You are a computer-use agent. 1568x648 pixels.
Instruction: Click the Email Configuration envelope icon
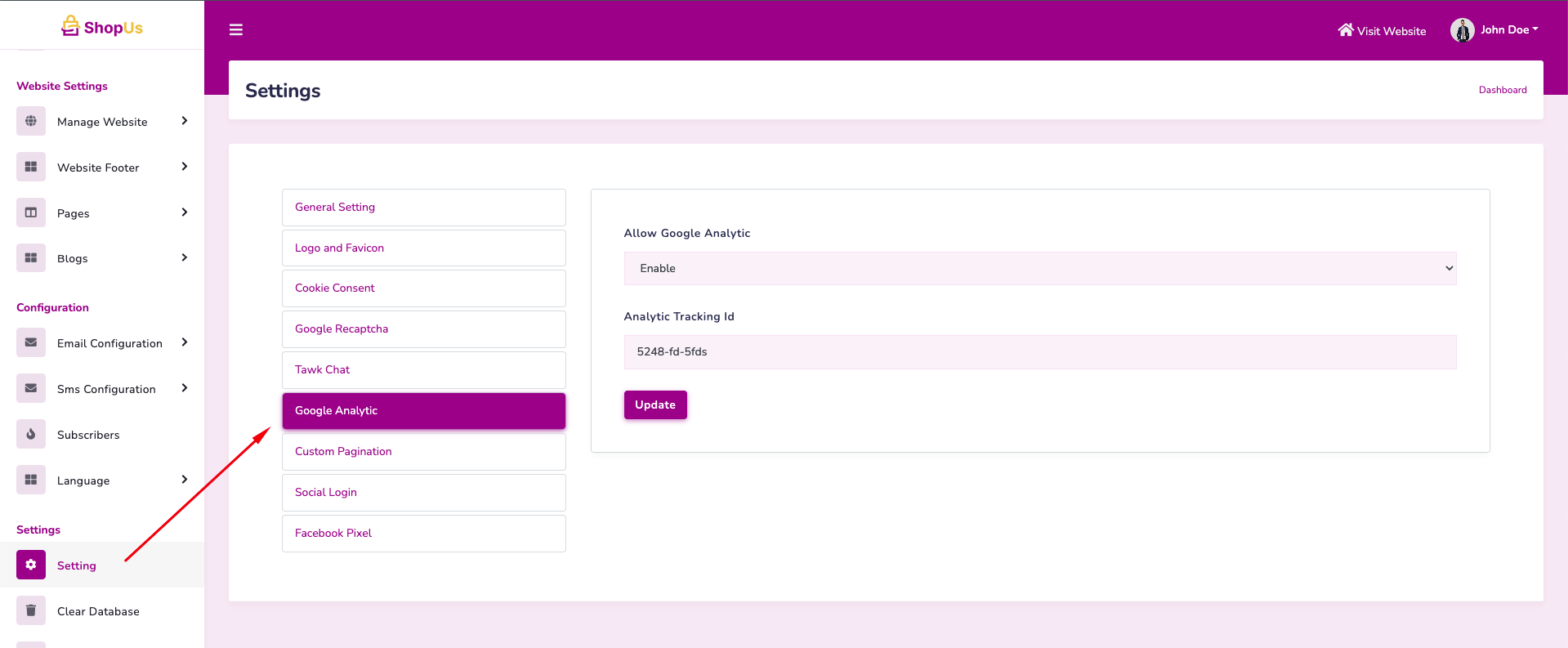[31, 342]
